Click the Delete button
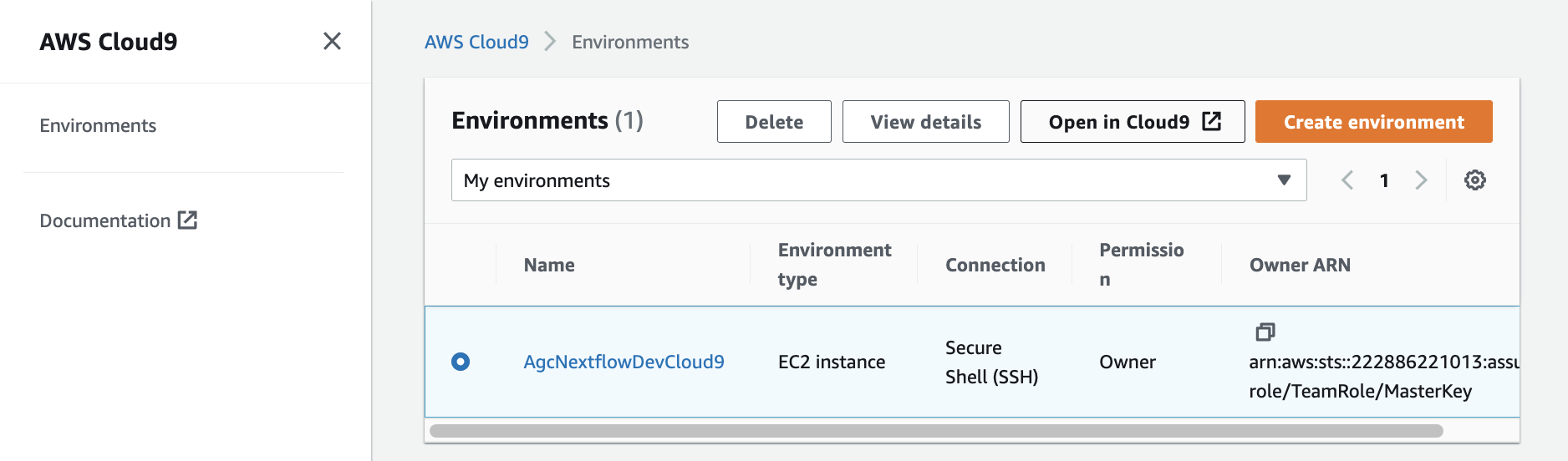The width and height of the screenshot is (1568, 461). tap(774, 122)
